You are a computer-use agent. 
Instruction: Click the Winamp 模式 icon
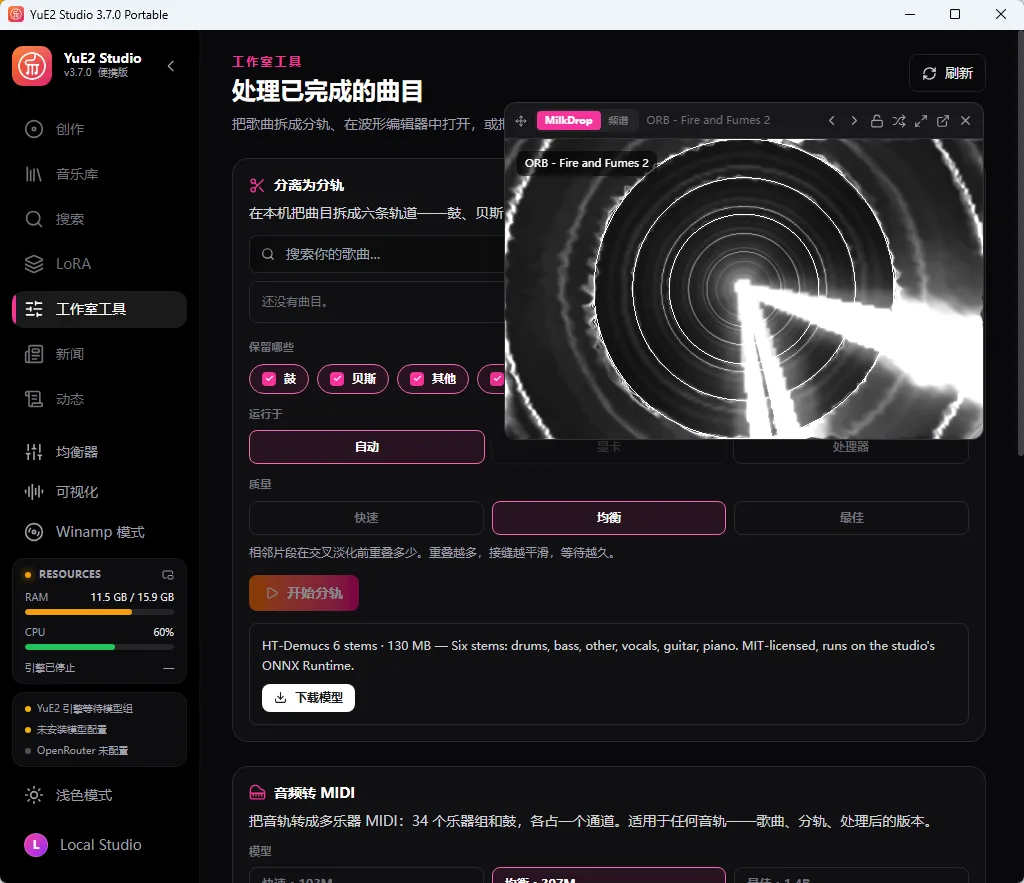34,532
